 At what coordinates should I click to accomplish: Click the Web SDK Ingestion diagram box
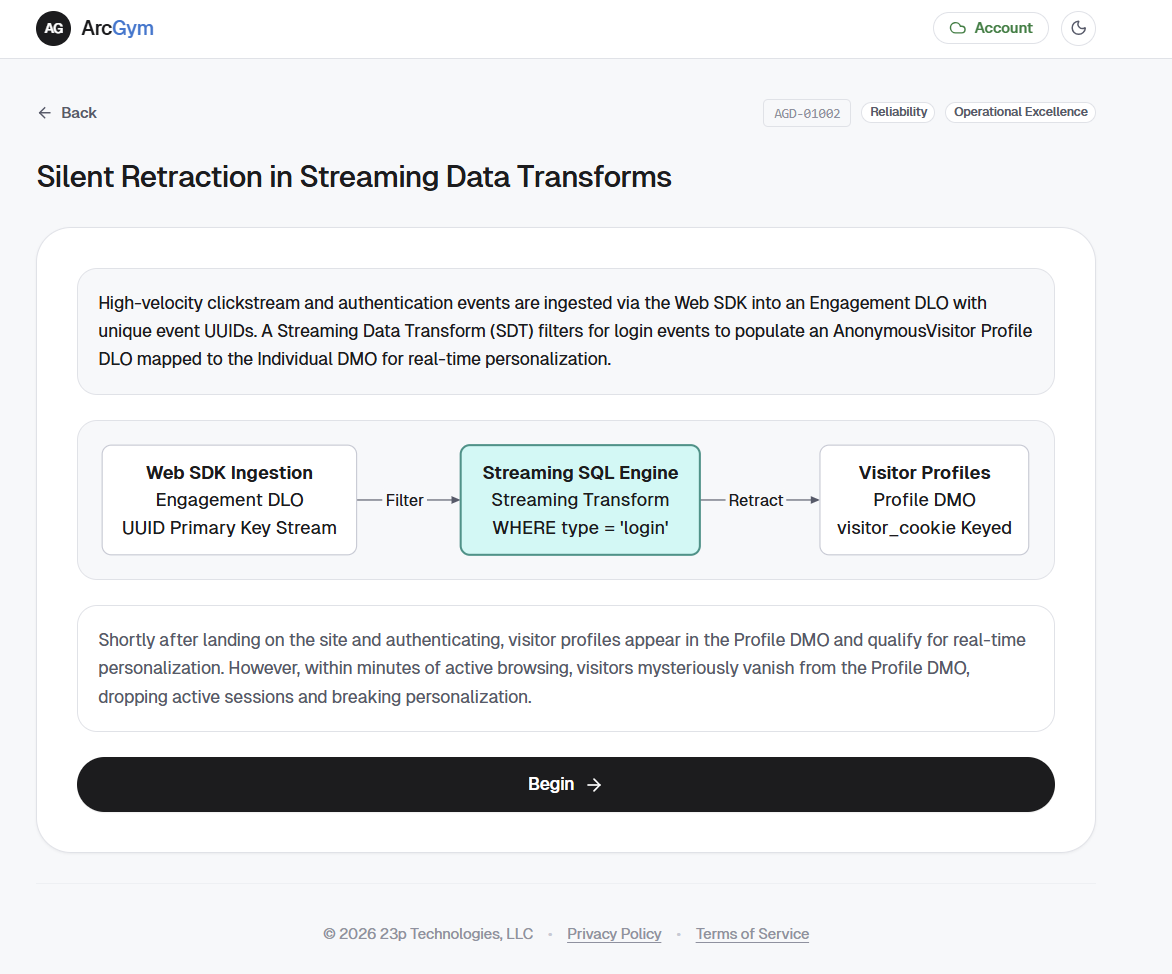229,500
